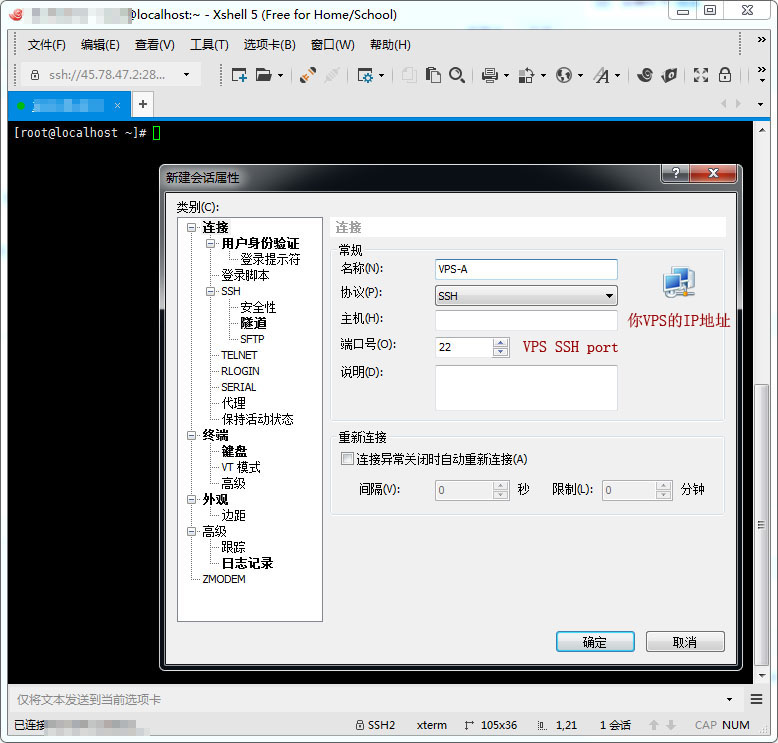Increase port number with up stepper arrow

501,342
